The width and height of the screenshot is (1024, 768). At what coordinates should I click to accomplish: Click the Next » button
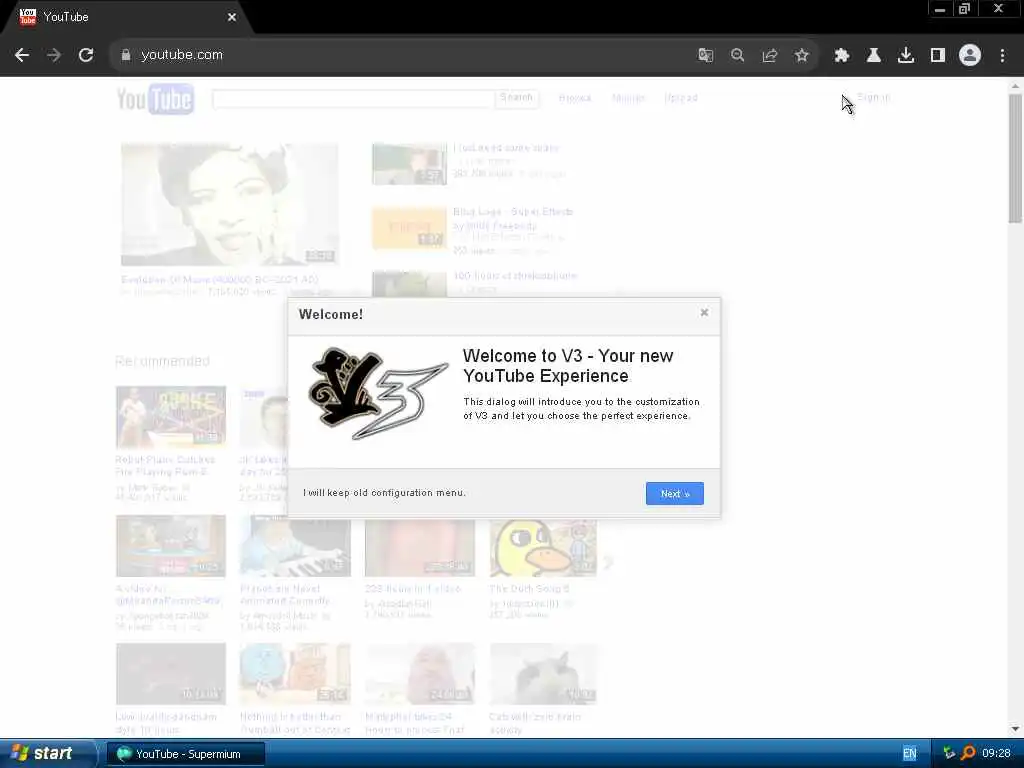coord(675,494)
